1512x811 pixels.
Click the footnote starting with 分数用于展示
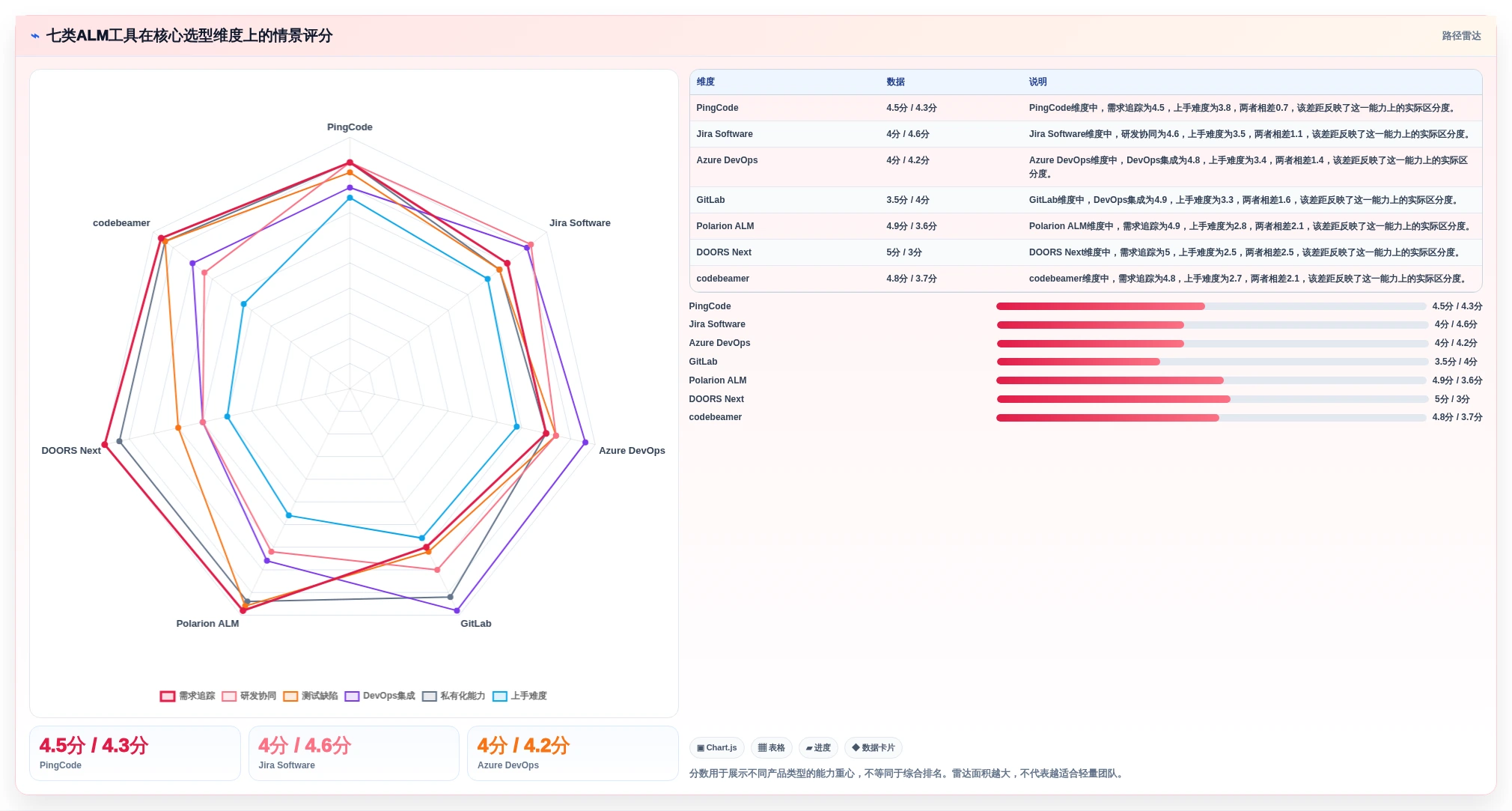pyautogui.click(x=908, y=774)
